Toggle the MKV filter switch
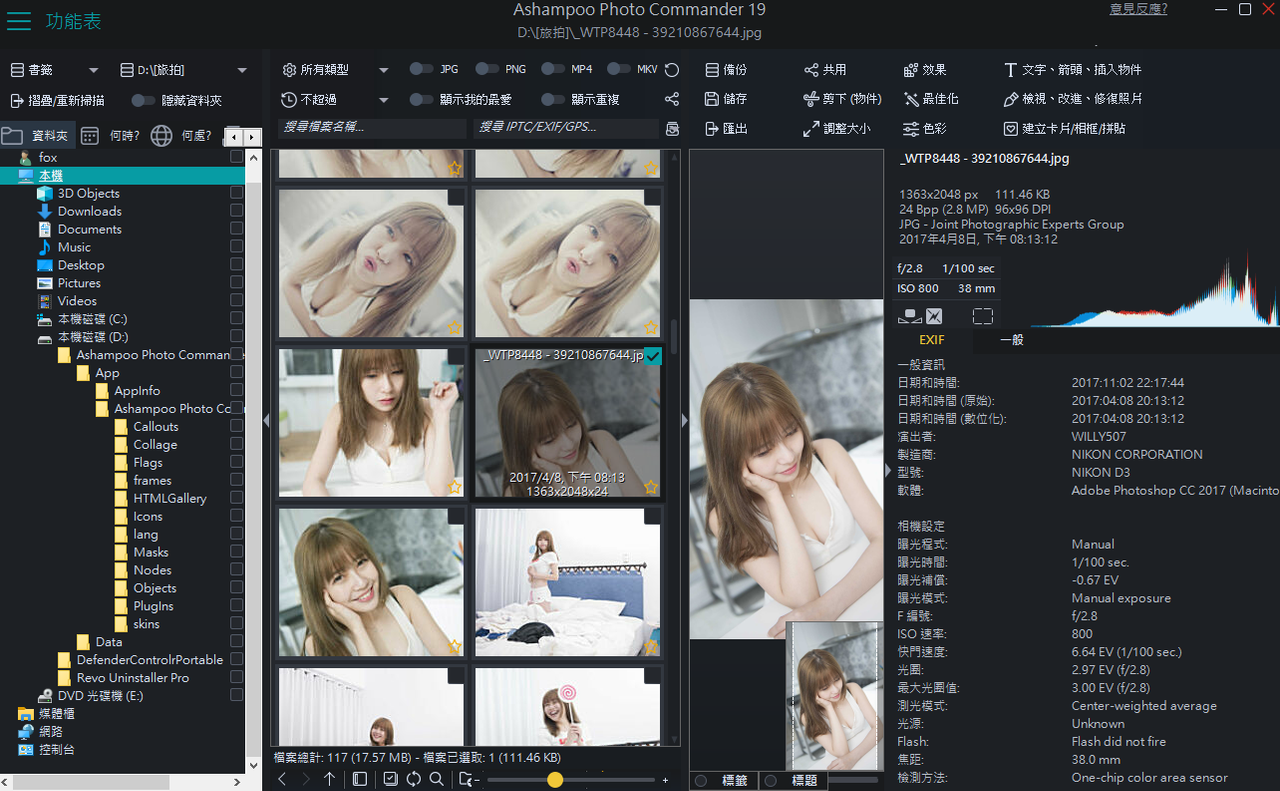This screenshot has width=1280, height=791. (x=619, y=69)
